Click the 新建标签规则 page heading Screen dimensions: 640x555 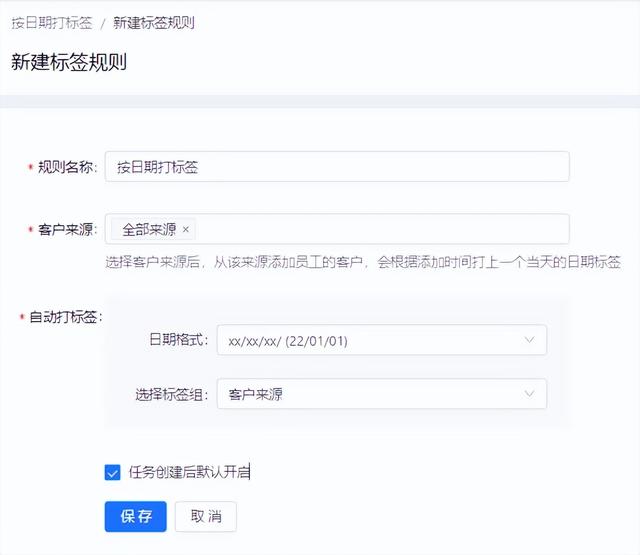coord(68,62)
